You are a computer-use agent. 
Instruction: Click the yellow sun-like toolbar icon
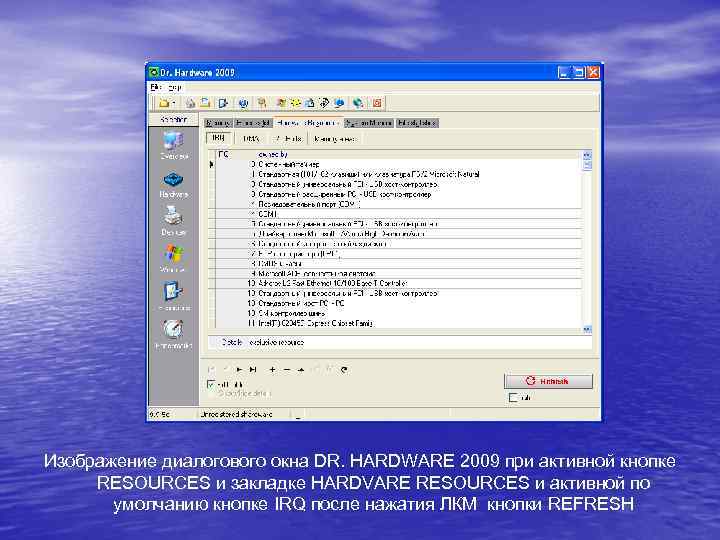tap(296, 103)
